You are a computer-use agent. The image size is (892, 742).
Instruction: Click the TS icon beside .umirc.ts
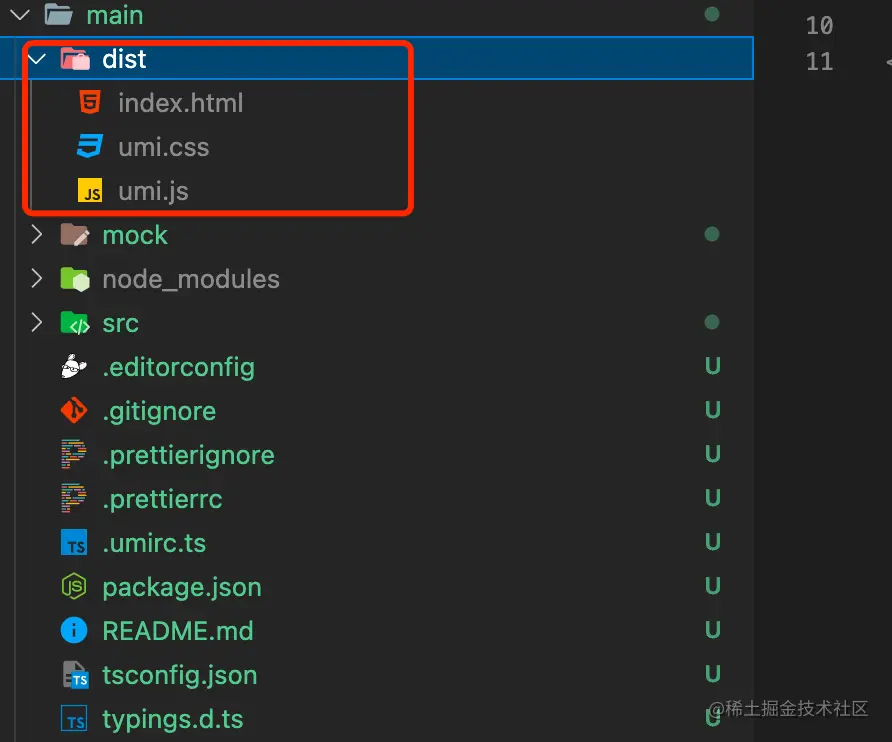[x=74, y=542]
